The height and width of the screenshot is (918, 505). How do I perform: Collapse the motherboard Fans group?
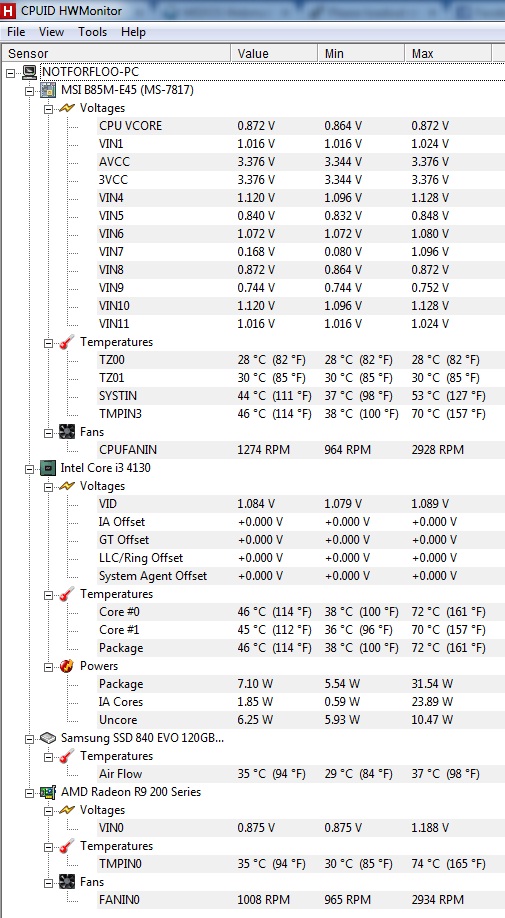point(49,433)
